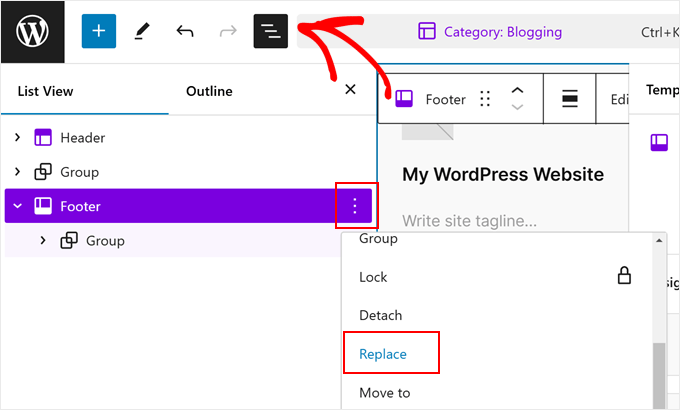Select the pencil Tools icon
Image resolution: width=680 pixels, height=410 pixels.
pyautogui.click(x=141, y=31)
